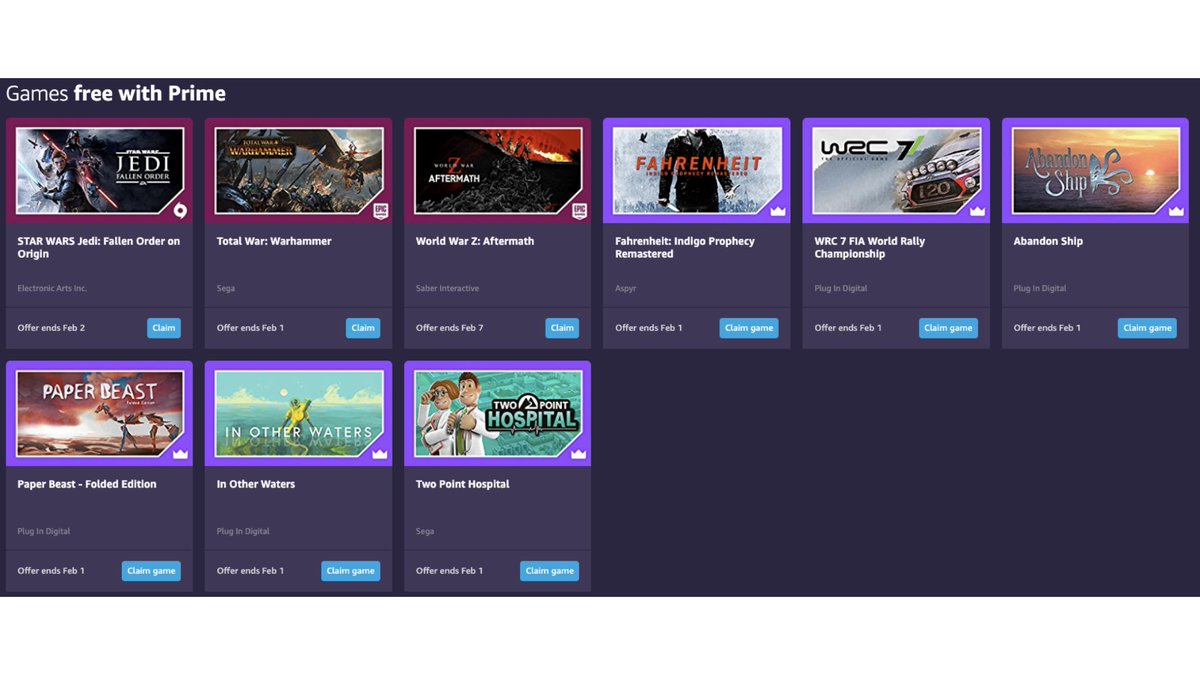Viewport: 1200px width, 675px height.
Task: Claim STAR WARS Jedi: Fallen Order
Action: click(164, 328)
